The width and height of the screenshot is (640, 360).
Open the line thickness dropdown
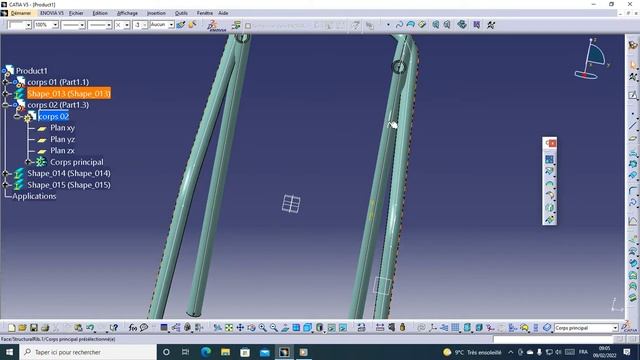click(82, 25)
